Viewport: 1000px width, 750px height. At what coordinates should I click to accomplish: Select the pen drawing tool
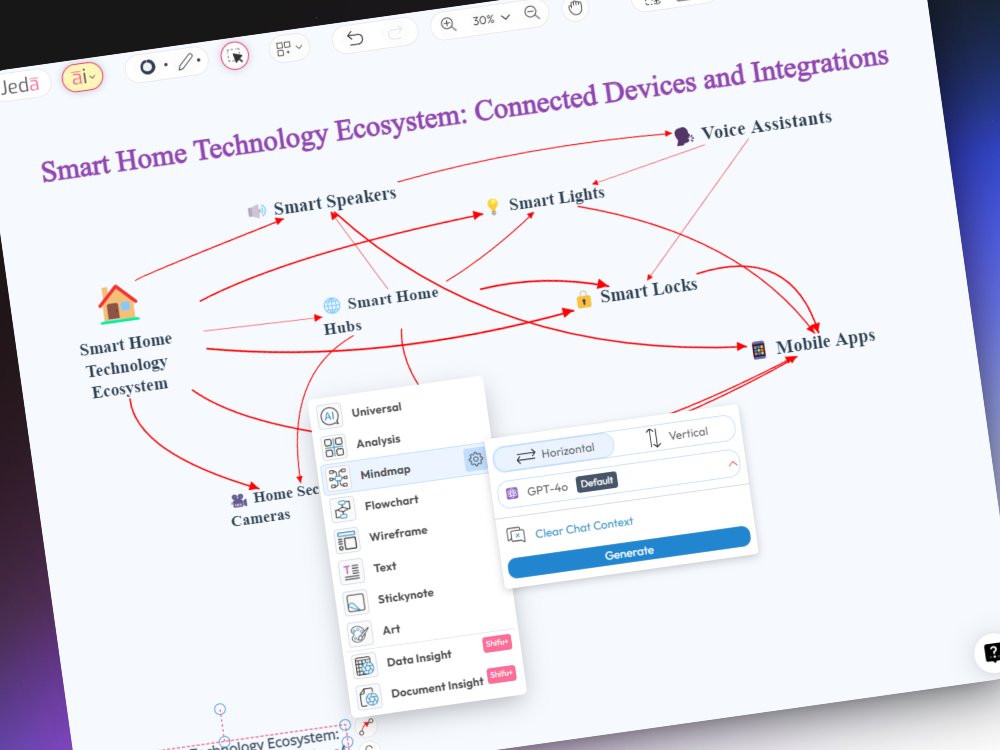(186, 61)
